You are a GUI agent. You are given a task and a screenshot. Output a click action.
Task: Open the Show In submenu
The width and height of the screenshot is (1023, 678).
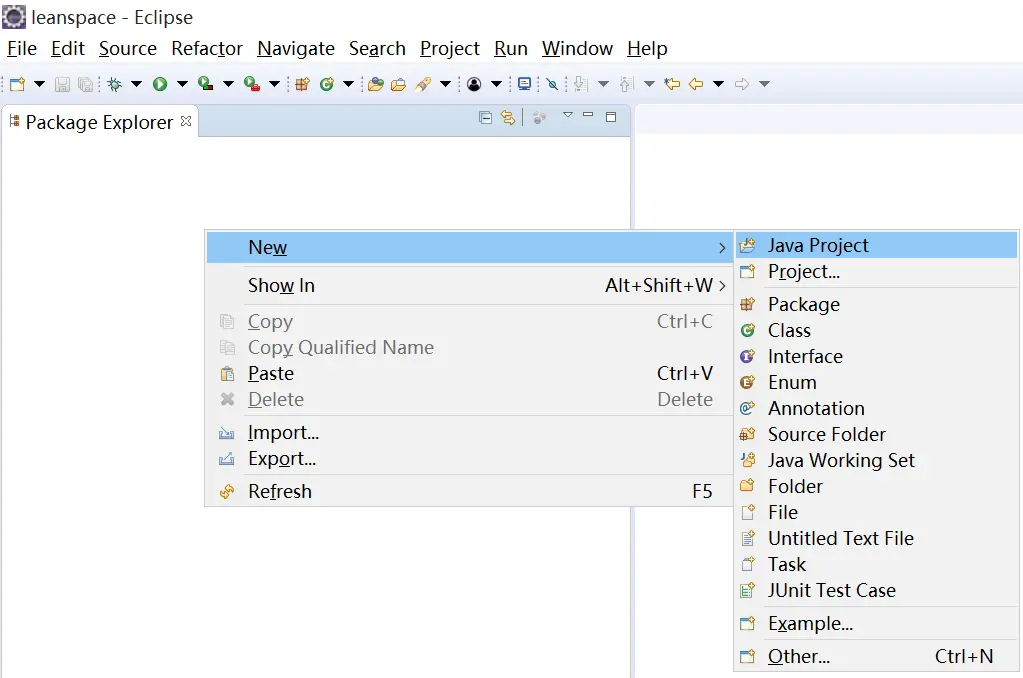tap(470, 285)
